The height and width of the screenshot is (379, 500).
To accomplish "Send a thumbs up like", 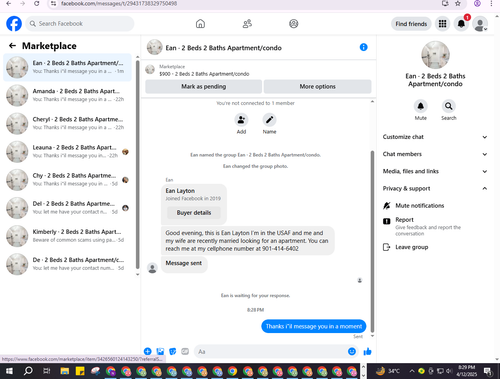I will point(367,351).
